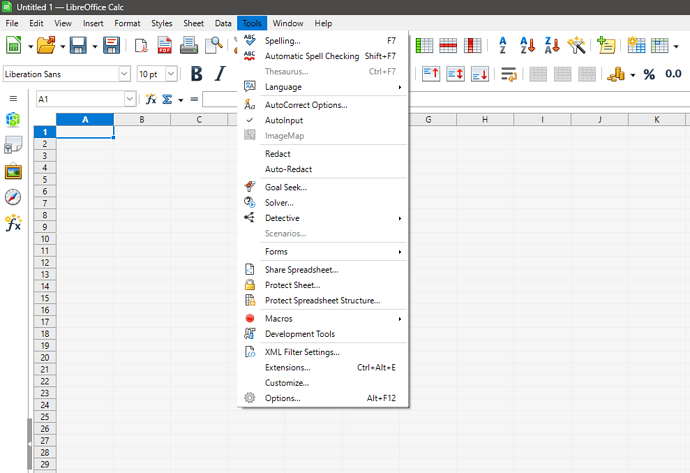Viewport: 690px width, 473px height.
Task: Click the Sum sigma icon
Action: click(x=167, y=99)
